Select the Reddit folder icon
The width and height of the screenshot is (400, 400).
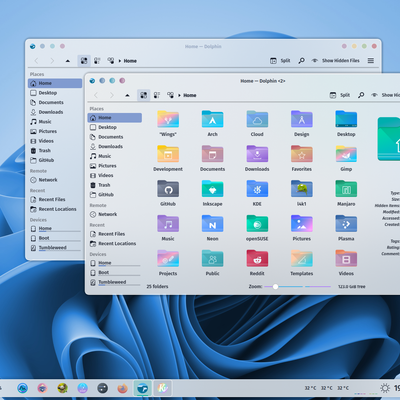pos(257,259)
